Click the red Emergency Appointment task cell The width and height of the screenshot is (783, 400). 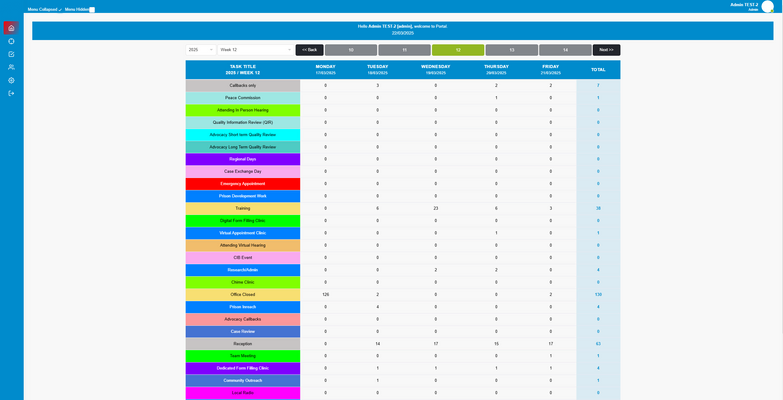(243, 184)
